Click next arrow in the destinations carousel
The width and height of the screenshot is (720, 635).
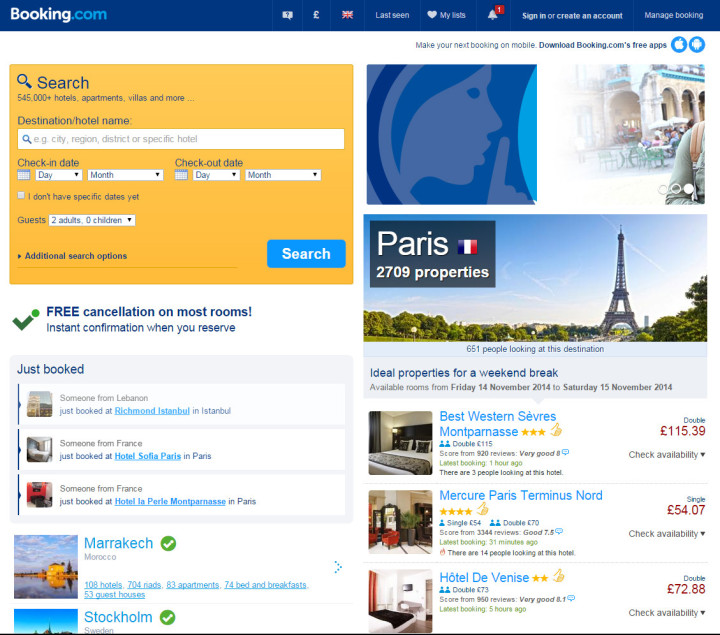338,567
